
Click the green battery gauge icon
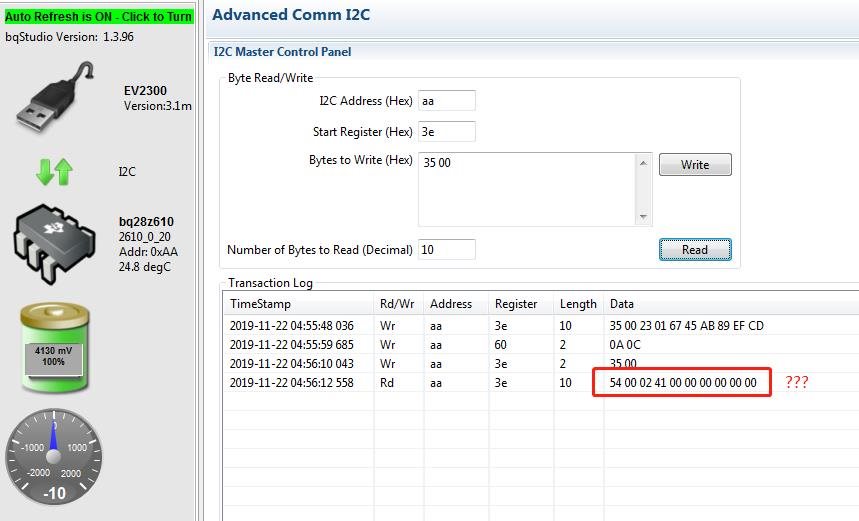pyautogui.click(x=54, y=348)
